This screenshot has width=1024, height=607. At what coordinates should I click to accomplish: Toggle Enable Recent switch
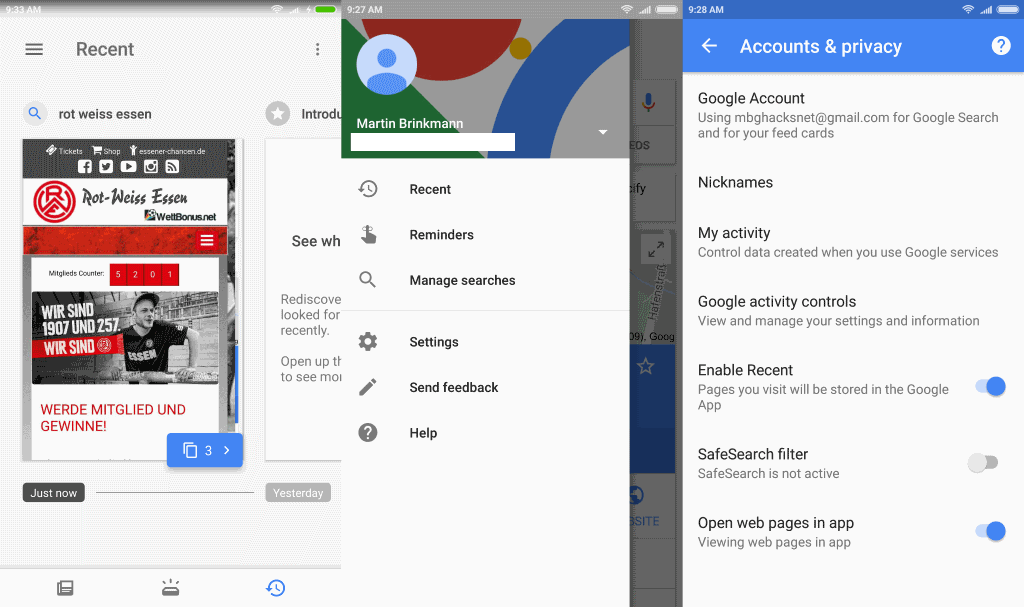[991, 387]
